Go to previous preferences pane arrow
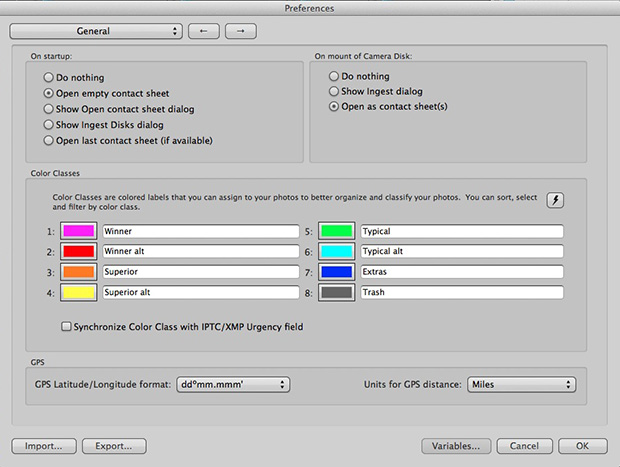 pos(204,31)
